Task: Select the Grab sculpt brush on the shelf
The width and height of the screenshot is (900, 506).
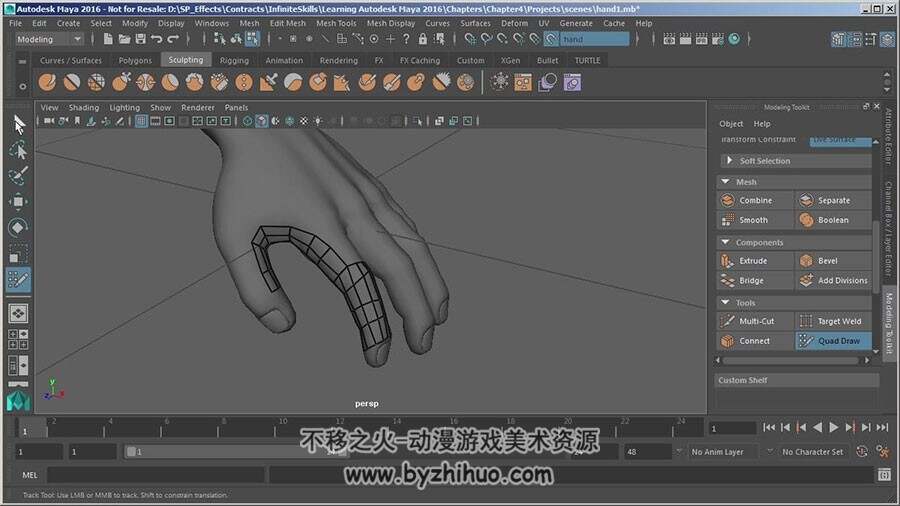Action: 121,83
